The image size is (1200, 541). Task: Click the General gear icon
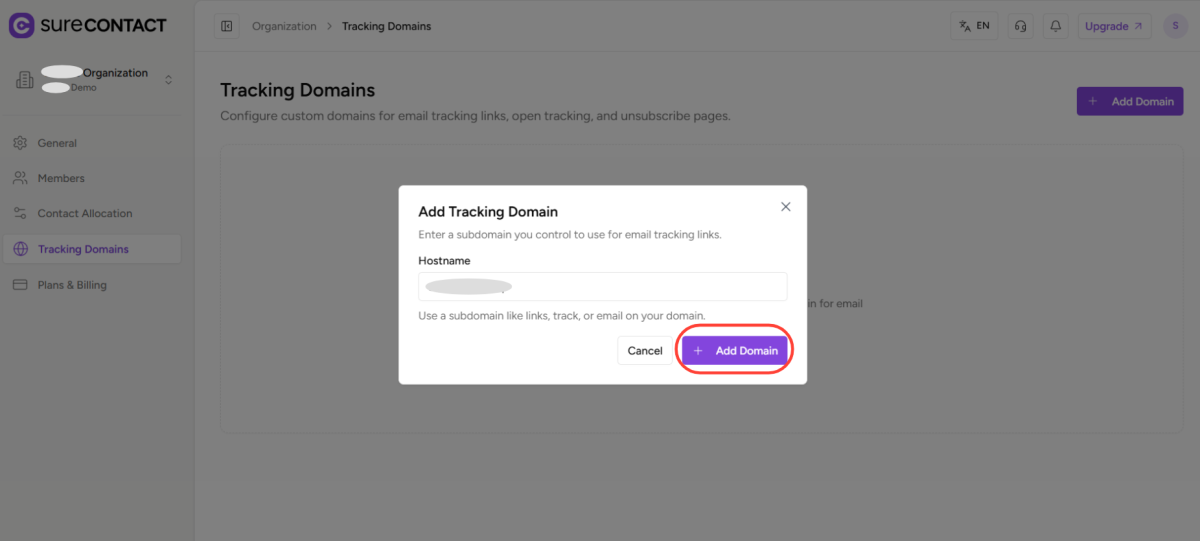(21, 143)
